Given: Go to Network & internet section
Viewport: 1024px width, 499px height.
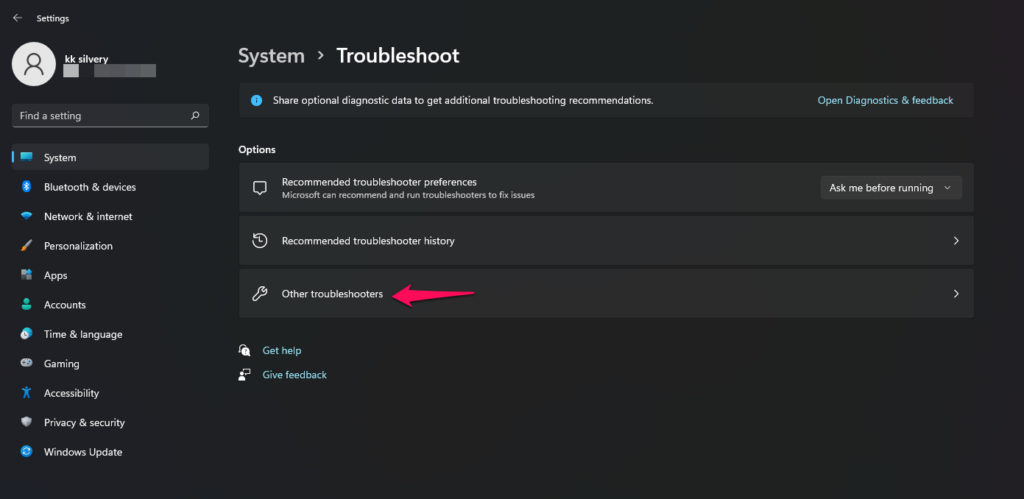Looking at the screenshot, I should click(110, 216).
